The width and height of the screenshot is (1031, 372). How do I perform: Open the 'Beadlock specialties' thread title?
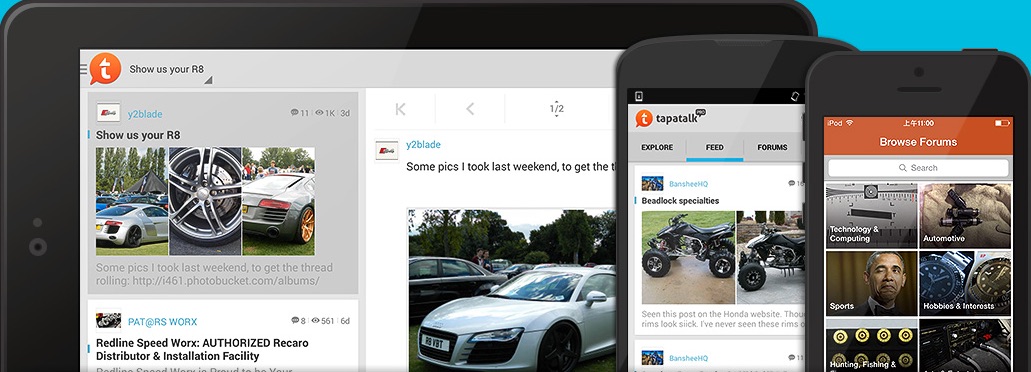[x=681, y=200]
